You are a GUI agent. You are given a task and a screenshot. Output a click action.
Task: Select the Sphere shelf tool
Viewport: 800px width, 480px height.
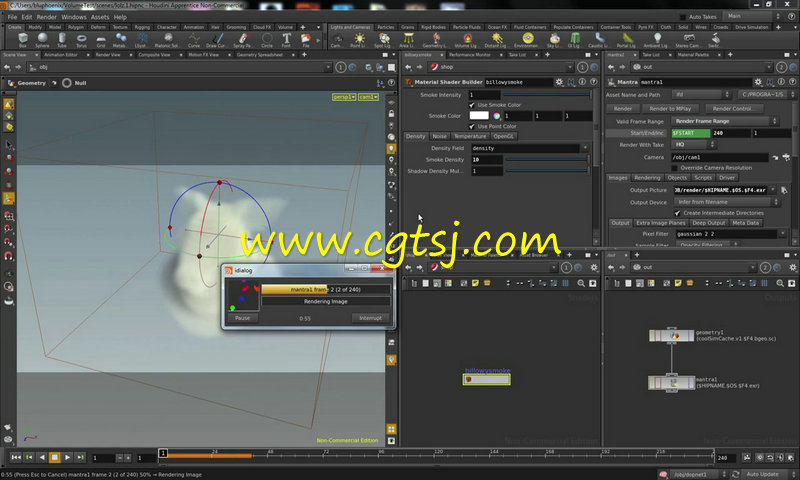42,40
